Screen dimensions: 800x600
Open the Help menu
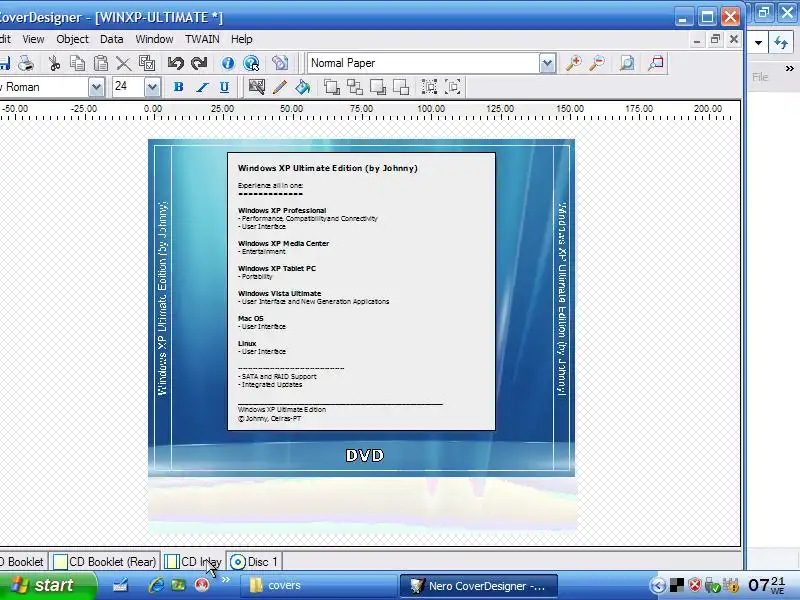point(241,39)
